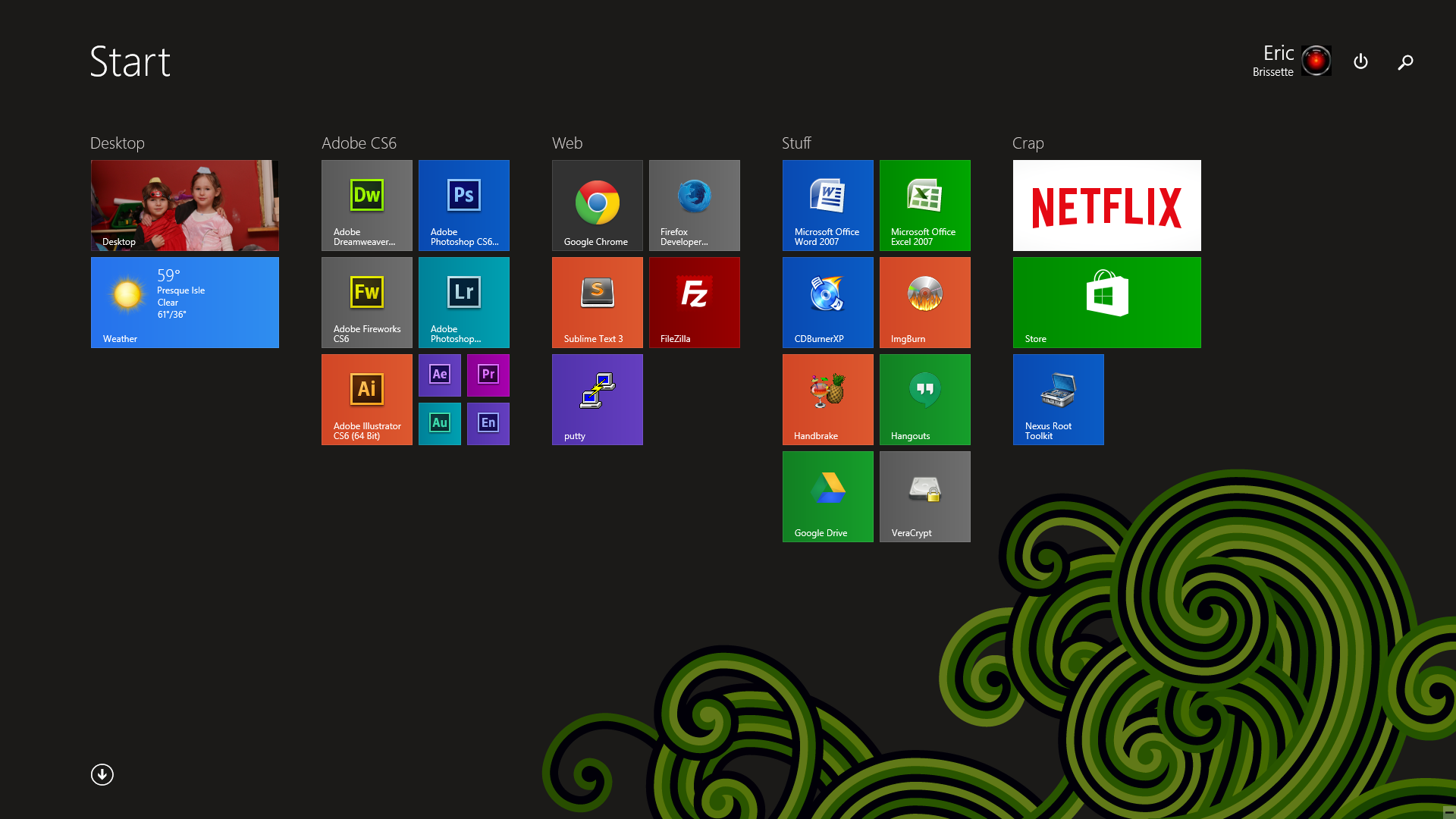Screen dimensions: 1456x819
Task: Launch Firefox Developer Edition tile
Action: (x=695, y=206)
